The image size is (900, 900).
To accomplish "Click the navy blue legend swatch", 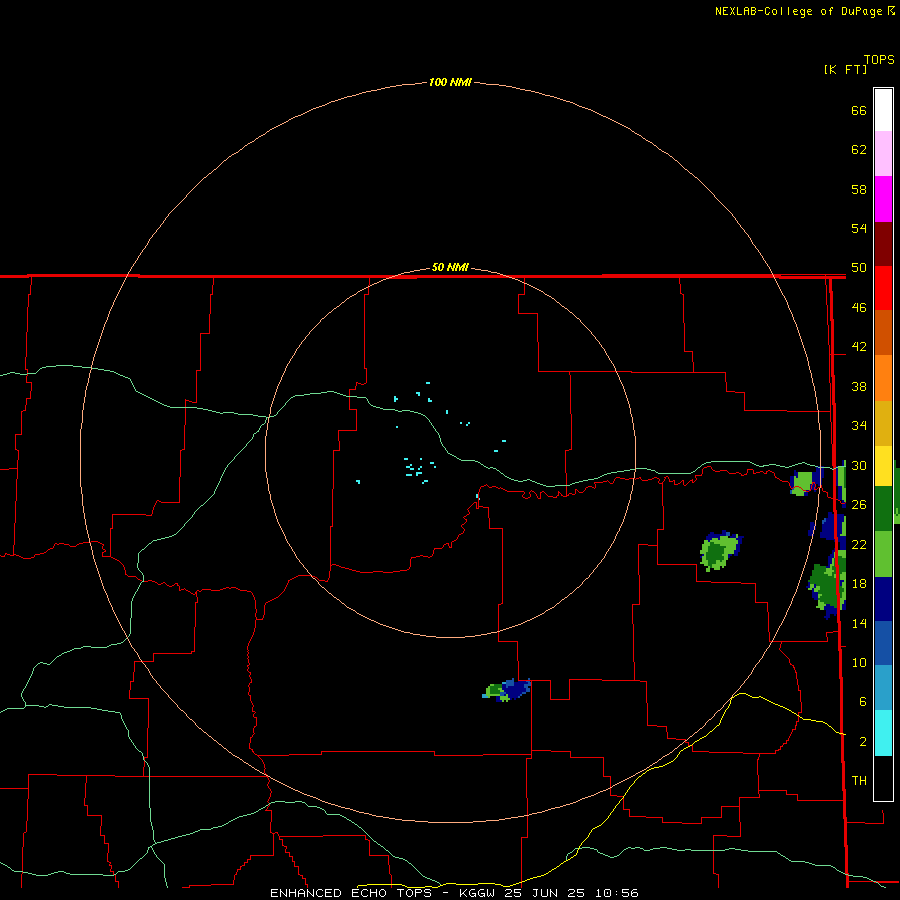I will click(883, 599).
